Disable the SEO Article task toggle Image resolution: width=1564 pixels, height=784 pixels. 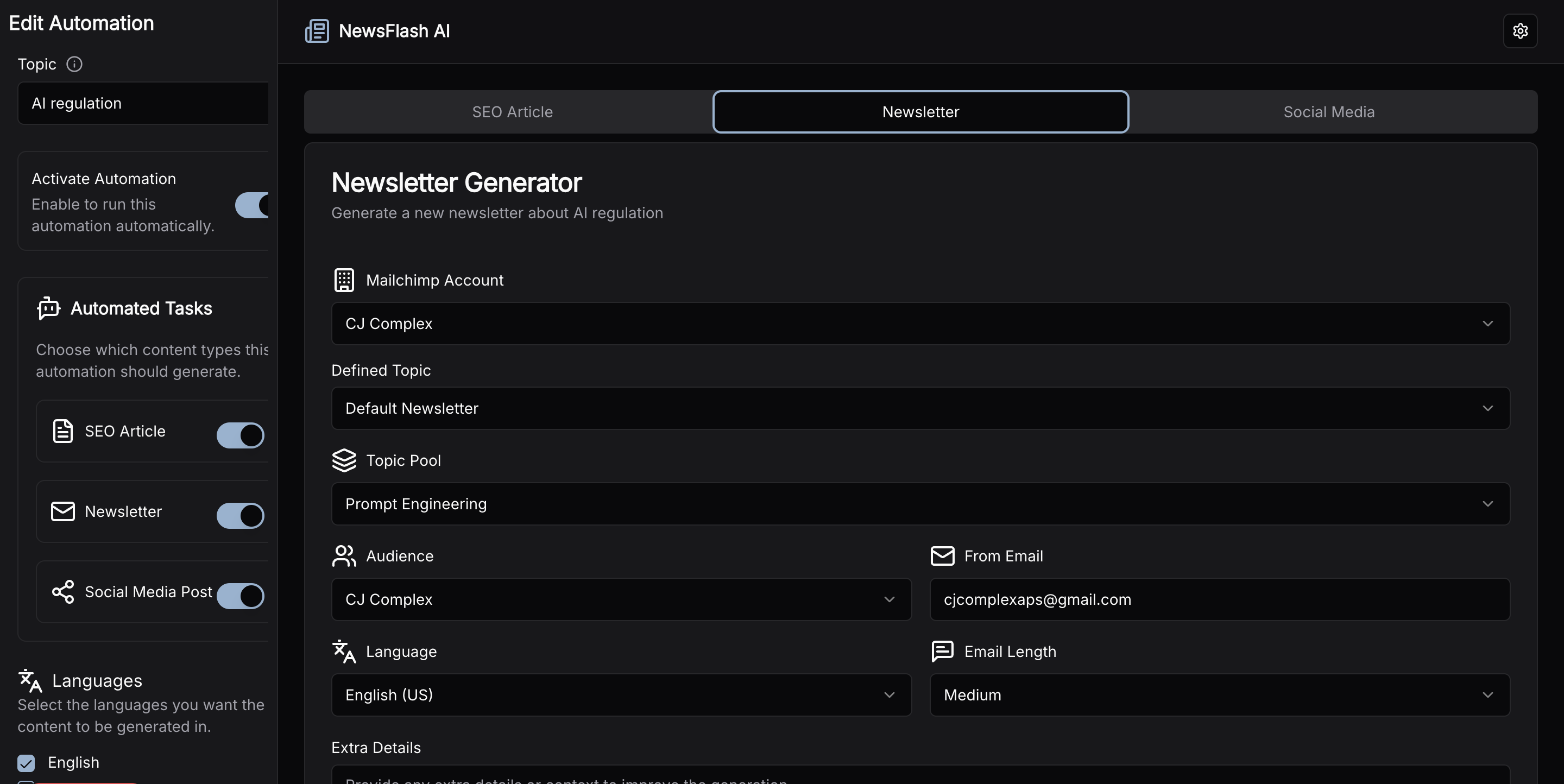[241, 435]
